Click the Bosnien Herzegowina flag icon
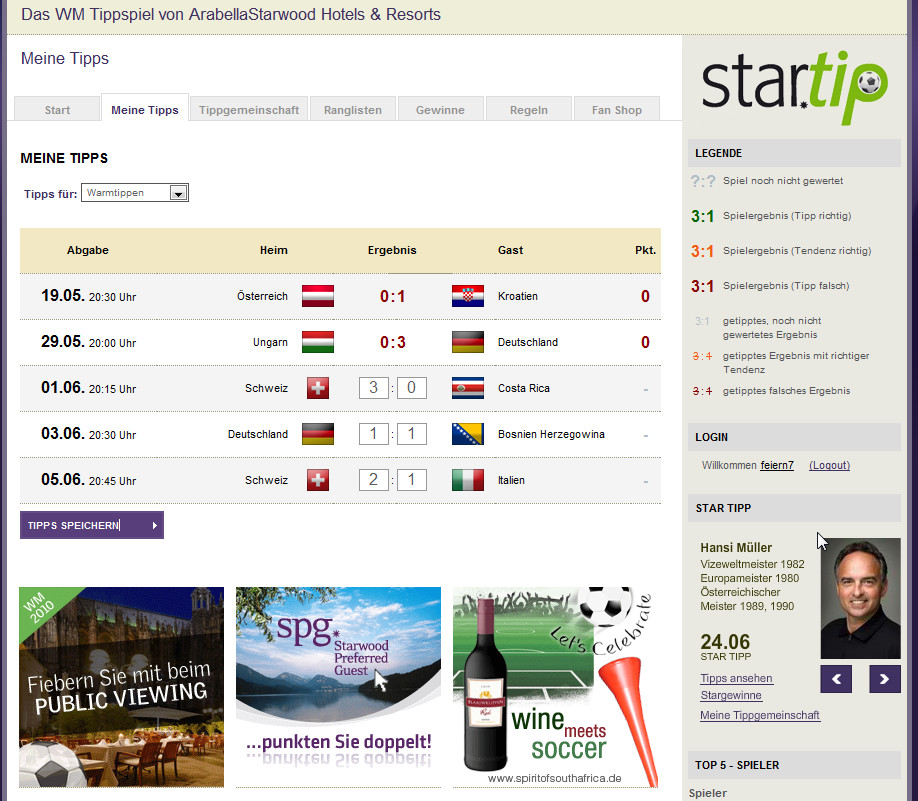 (x=468, y=434)
